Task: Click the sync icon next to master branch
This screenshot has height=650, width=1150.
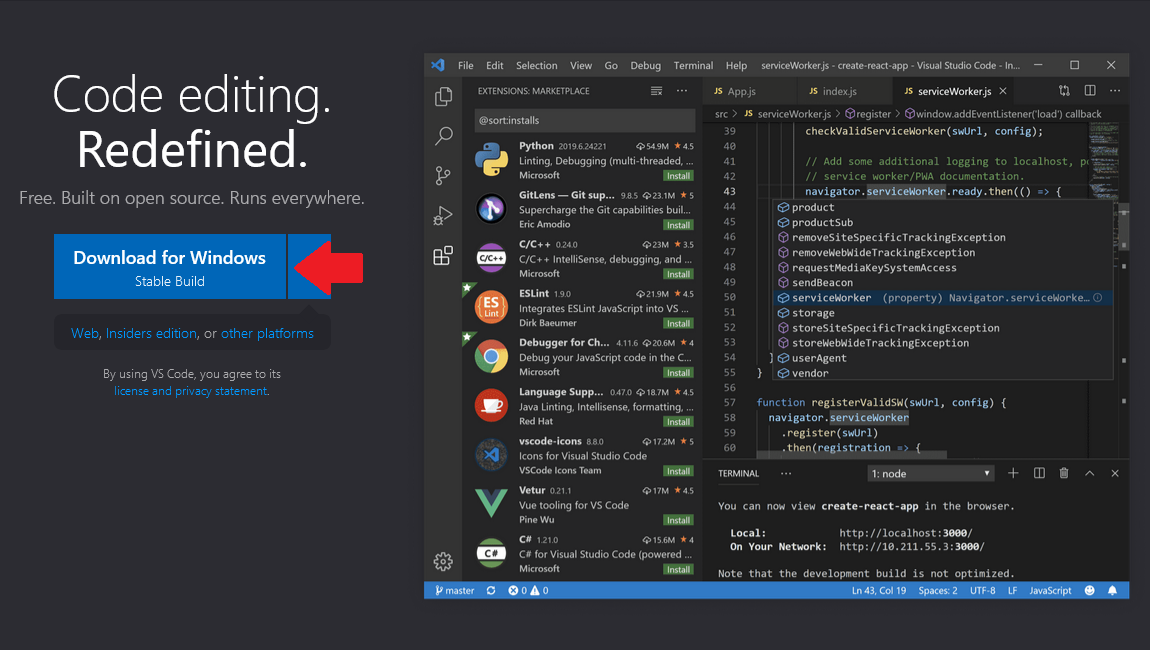Action: pyautogui.click(x=490, y=590)
